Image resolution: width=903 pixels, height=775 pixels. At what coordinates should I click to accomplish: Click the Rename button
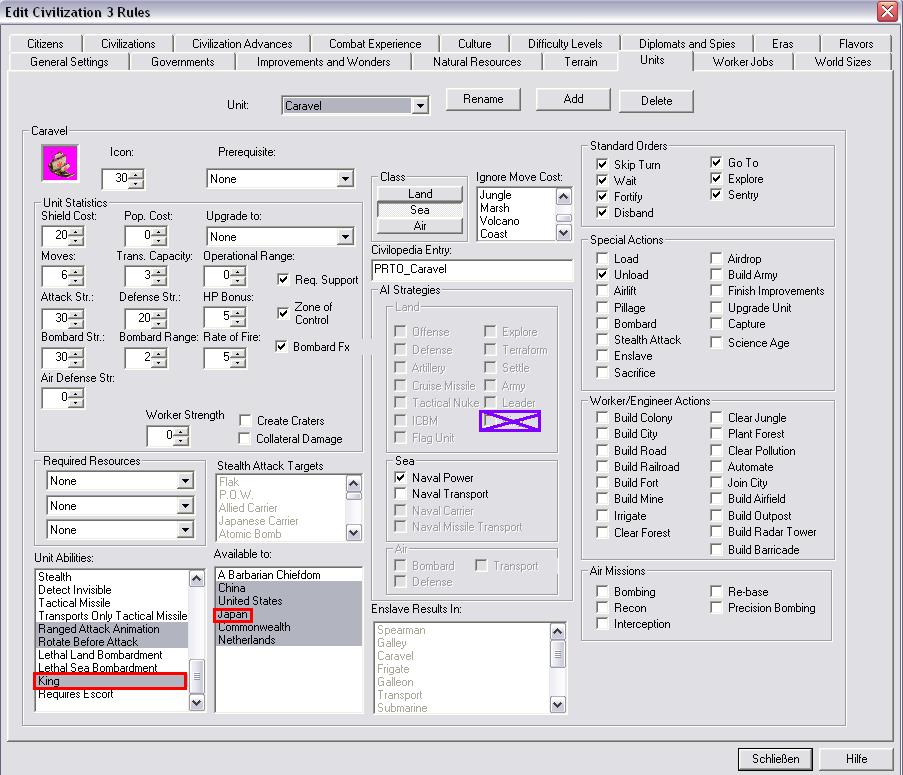(x=483, y=99)
